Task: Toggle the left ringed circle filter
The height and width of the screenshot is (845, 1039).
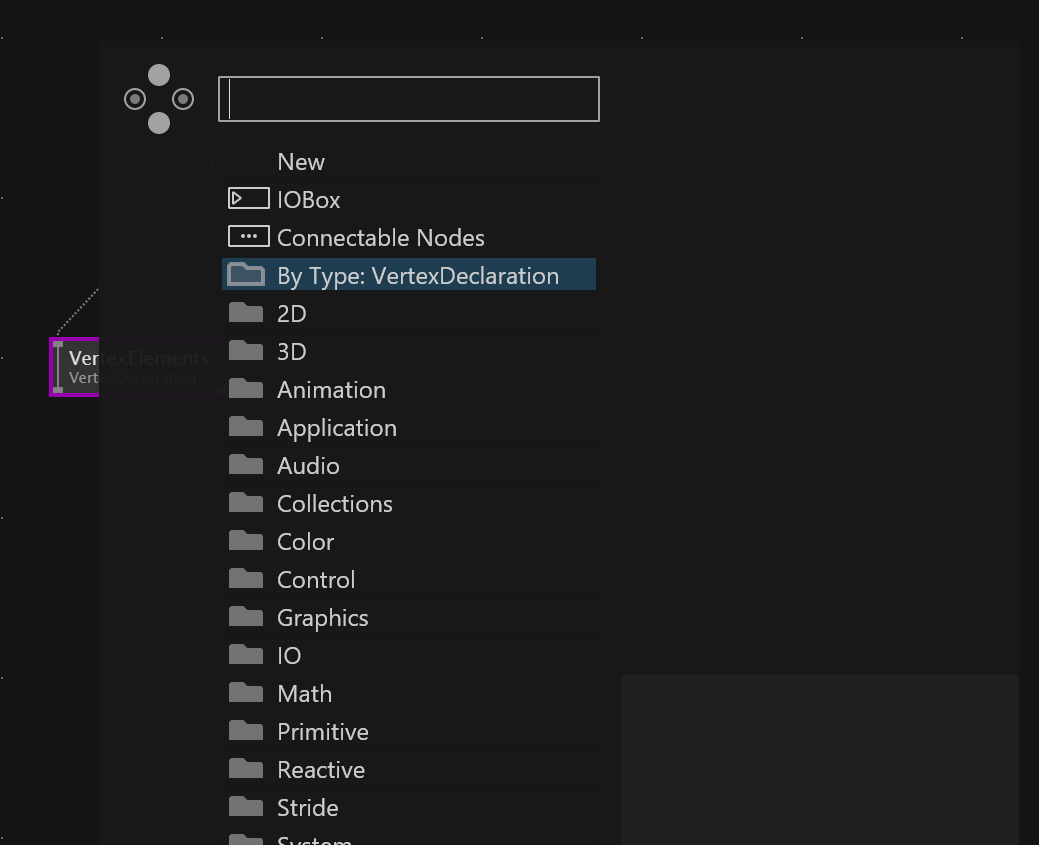Action: click(x=135, y=99)
